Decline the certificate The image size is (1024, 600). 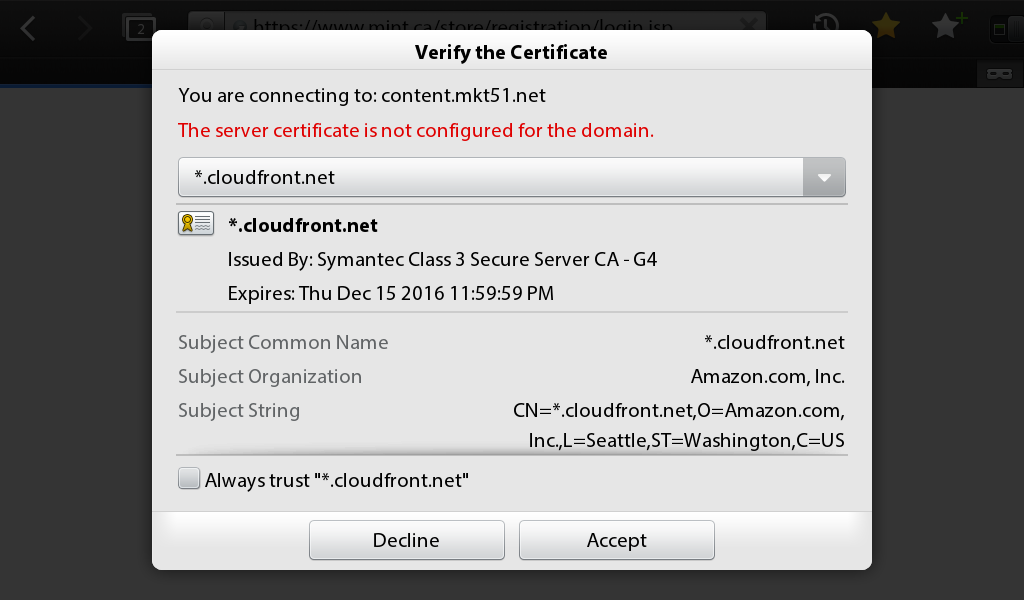pos(407,540)
